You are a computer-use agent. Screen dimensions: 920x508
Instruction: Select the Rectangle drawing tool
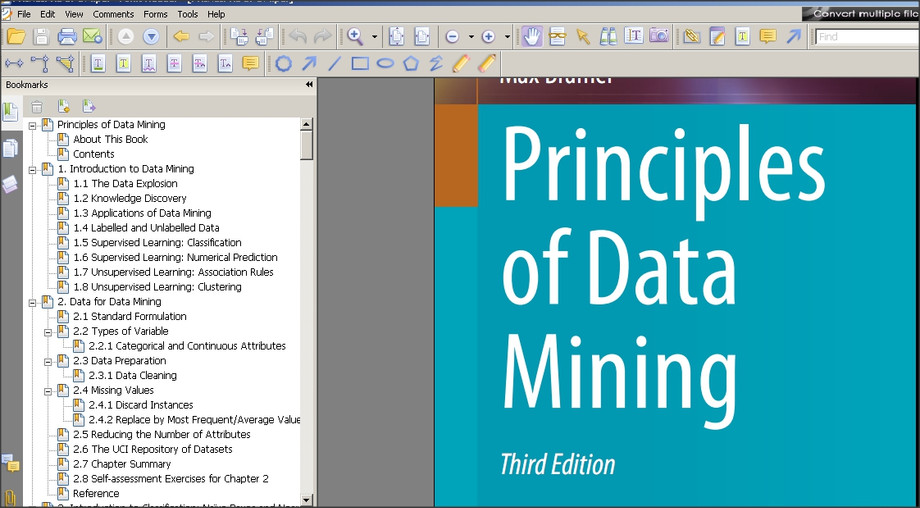360,64
